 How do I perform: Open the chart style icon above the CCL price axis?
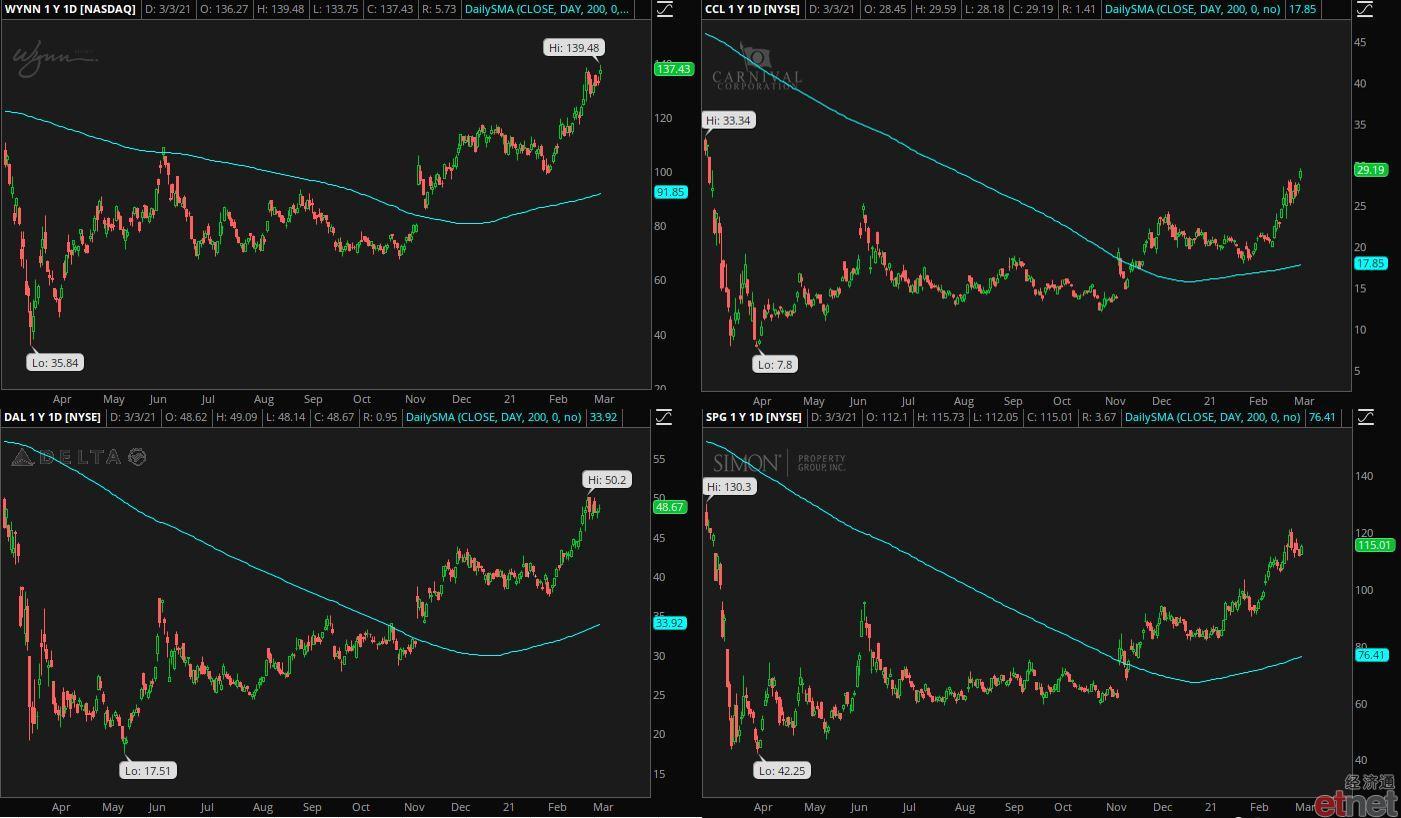click(x=1365, y=9)
